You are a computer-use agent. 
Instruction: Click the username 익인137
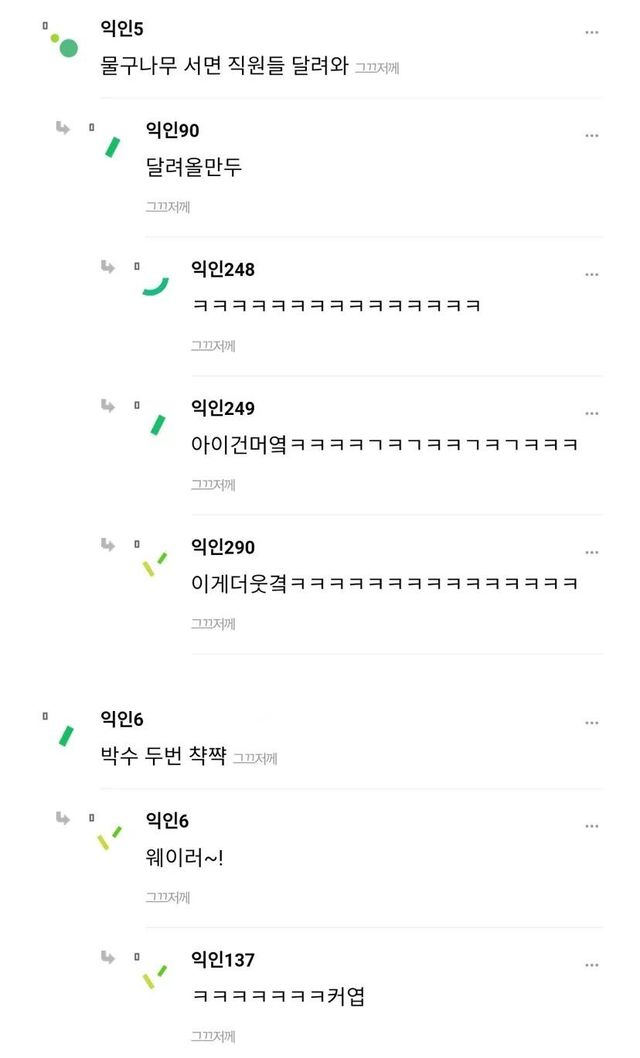pos(222,960)
